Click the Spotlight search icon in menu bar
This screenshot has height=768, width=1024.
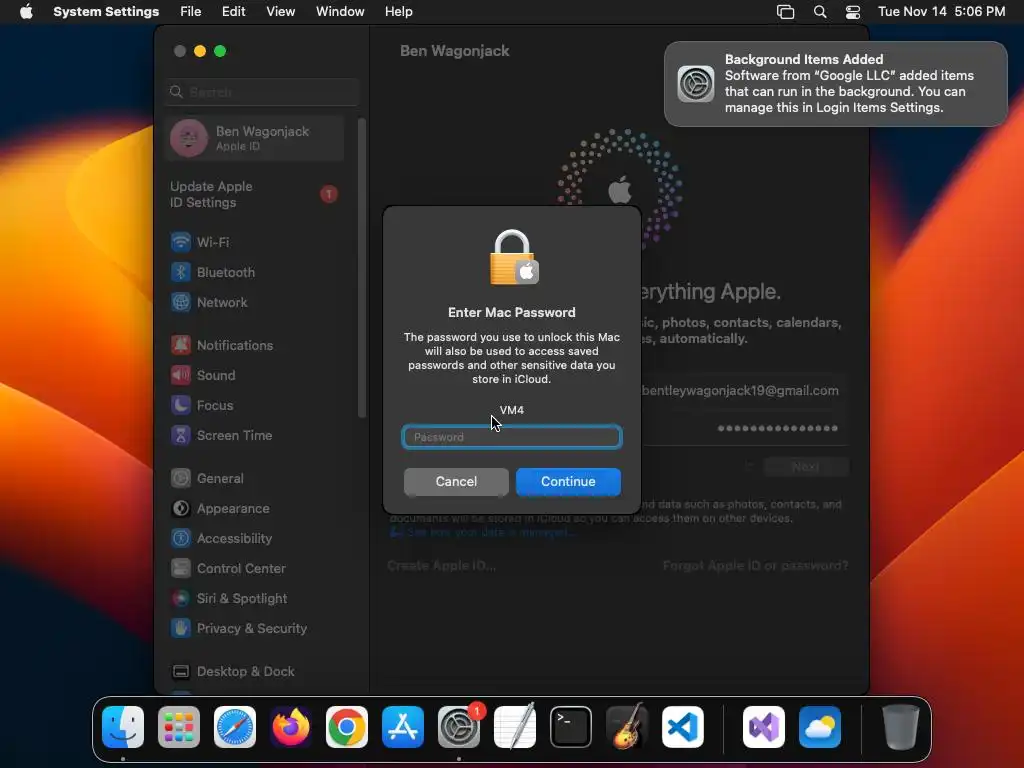click(820, 12)
